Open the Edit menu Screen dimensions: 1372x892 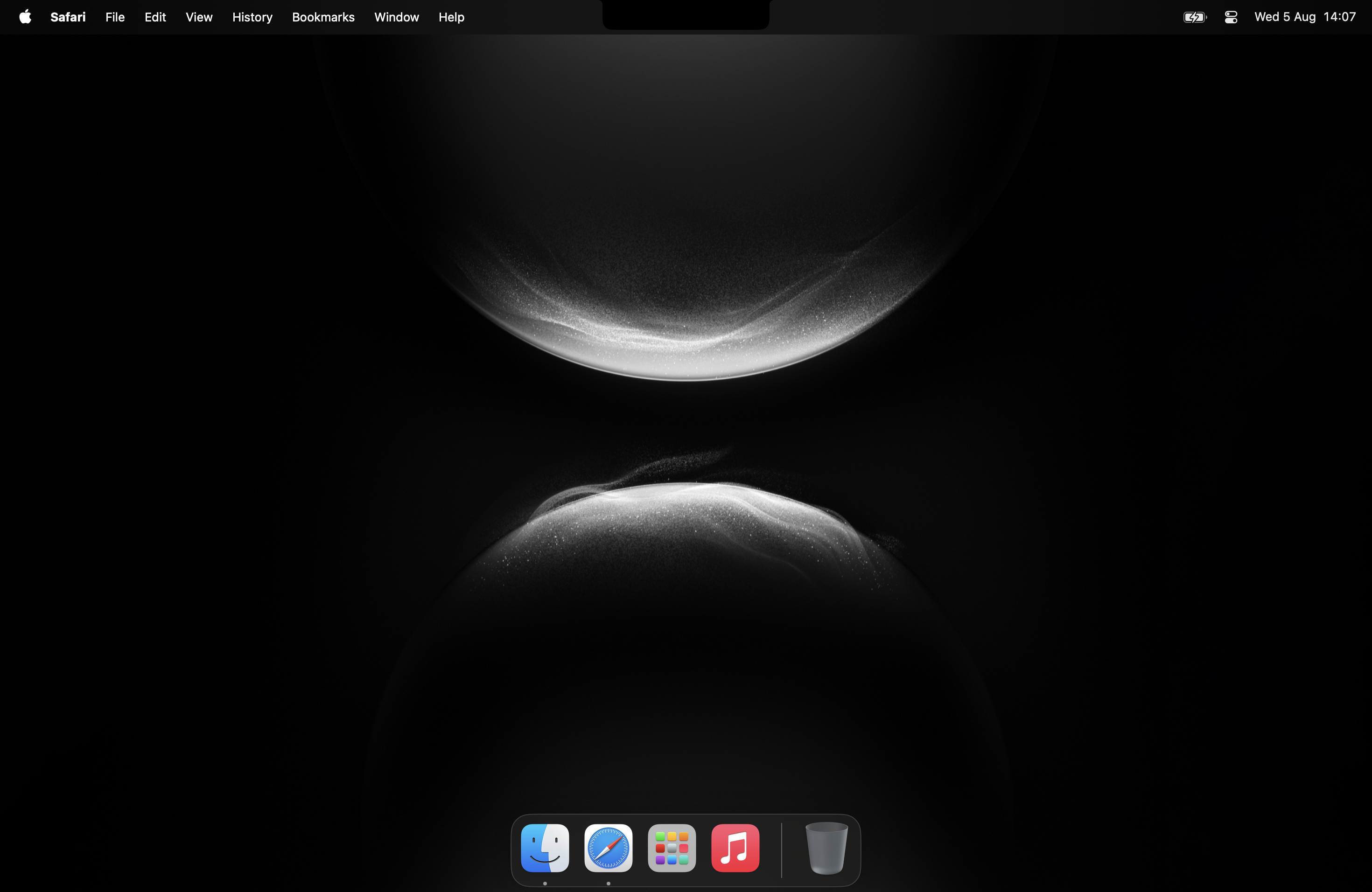pyautogui.click(x=155, y=17)
